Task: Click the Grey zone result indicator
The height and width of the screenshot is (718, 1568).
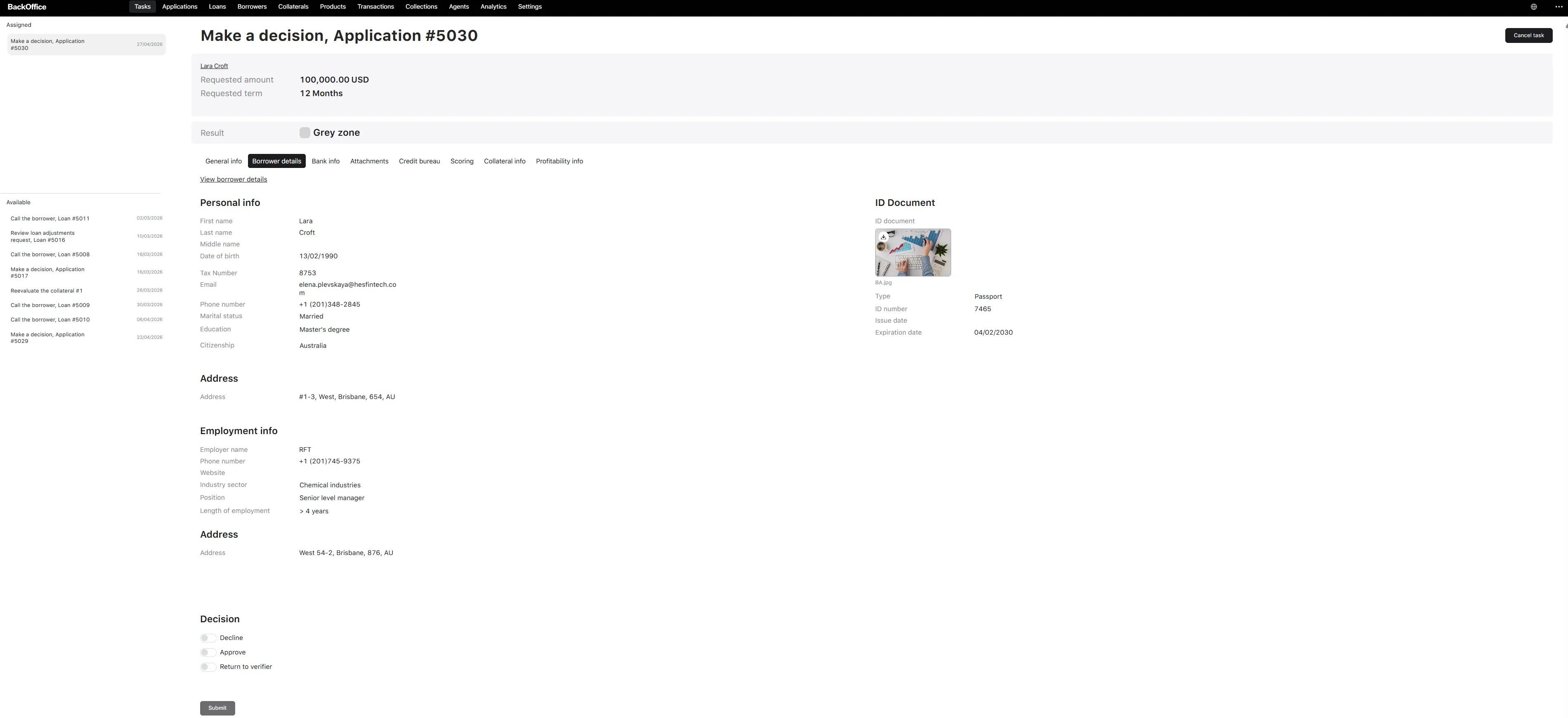Action: (x=305, y=132)
